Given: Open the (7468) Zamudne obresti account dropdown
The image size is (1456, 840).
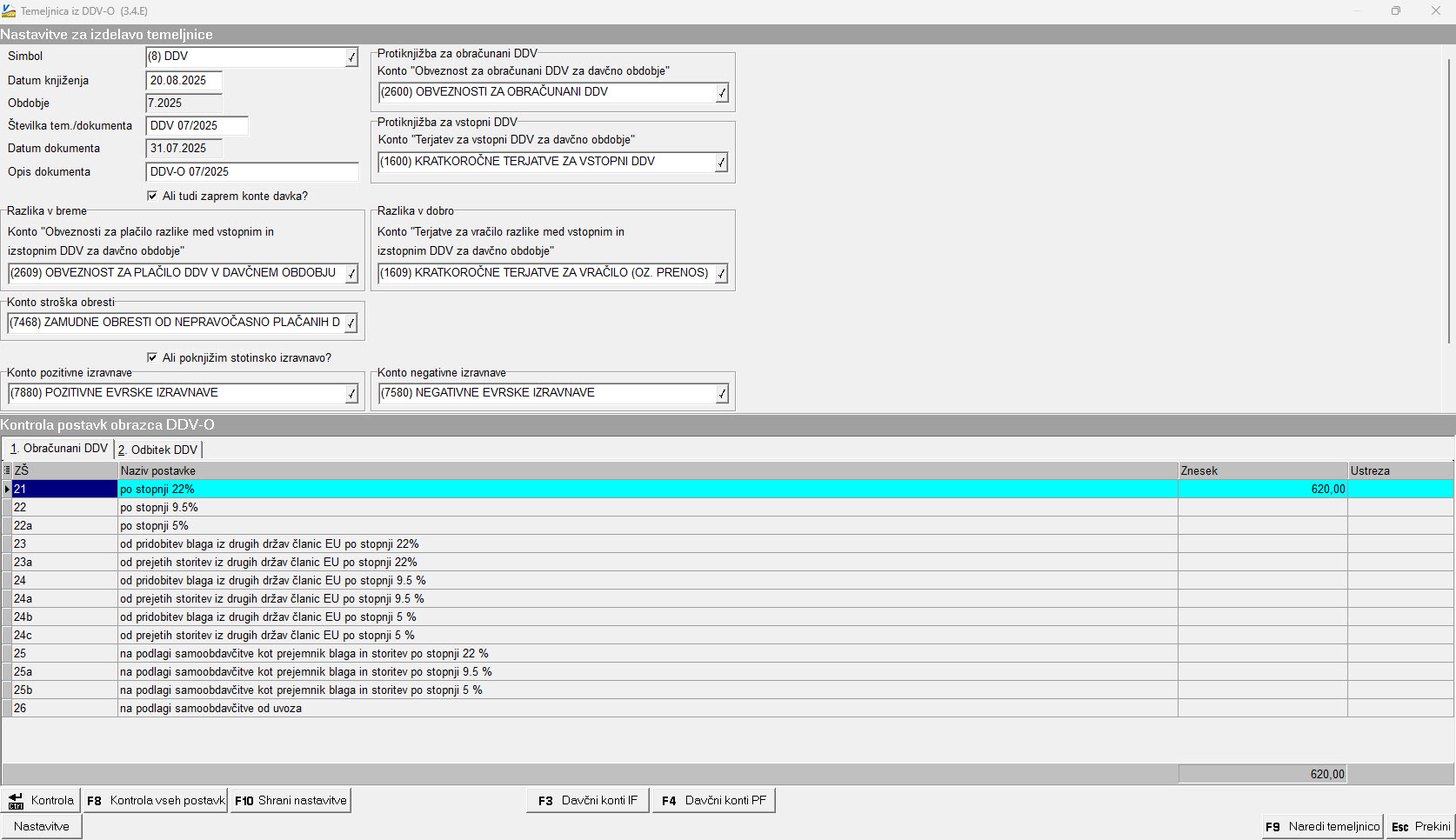Looking at the screenshot, I should pyautogui.click(x=351, y=323).
